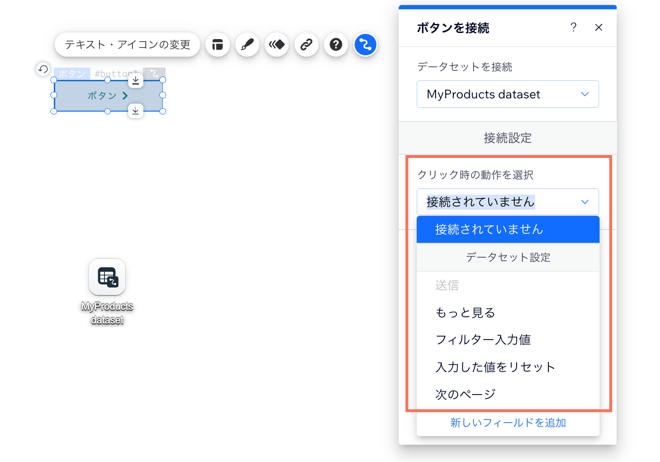Select 次のページ option
This screenshot has width=660, height=462.
point(508,394)
